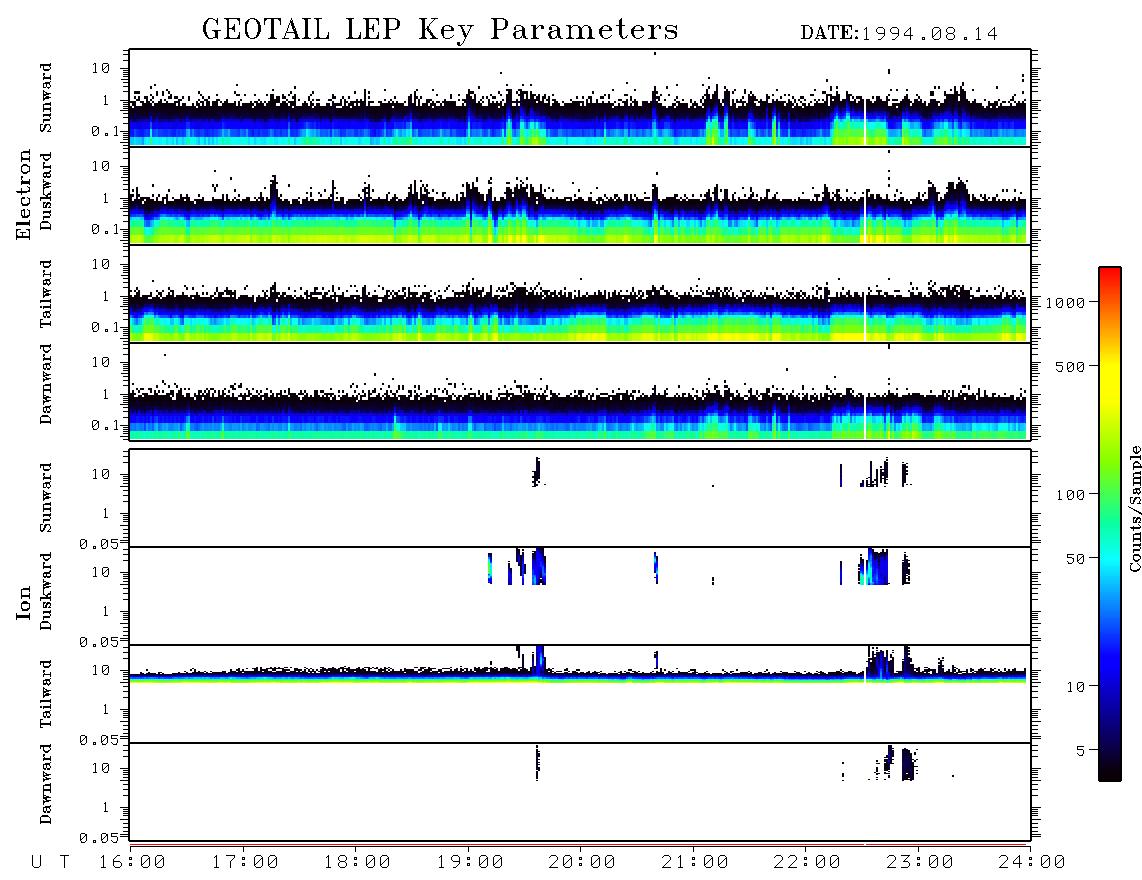Click inside the Electron Sunward spectrogram panel
The width and height of the screenshot is (1142, 880).
point(580,98)
